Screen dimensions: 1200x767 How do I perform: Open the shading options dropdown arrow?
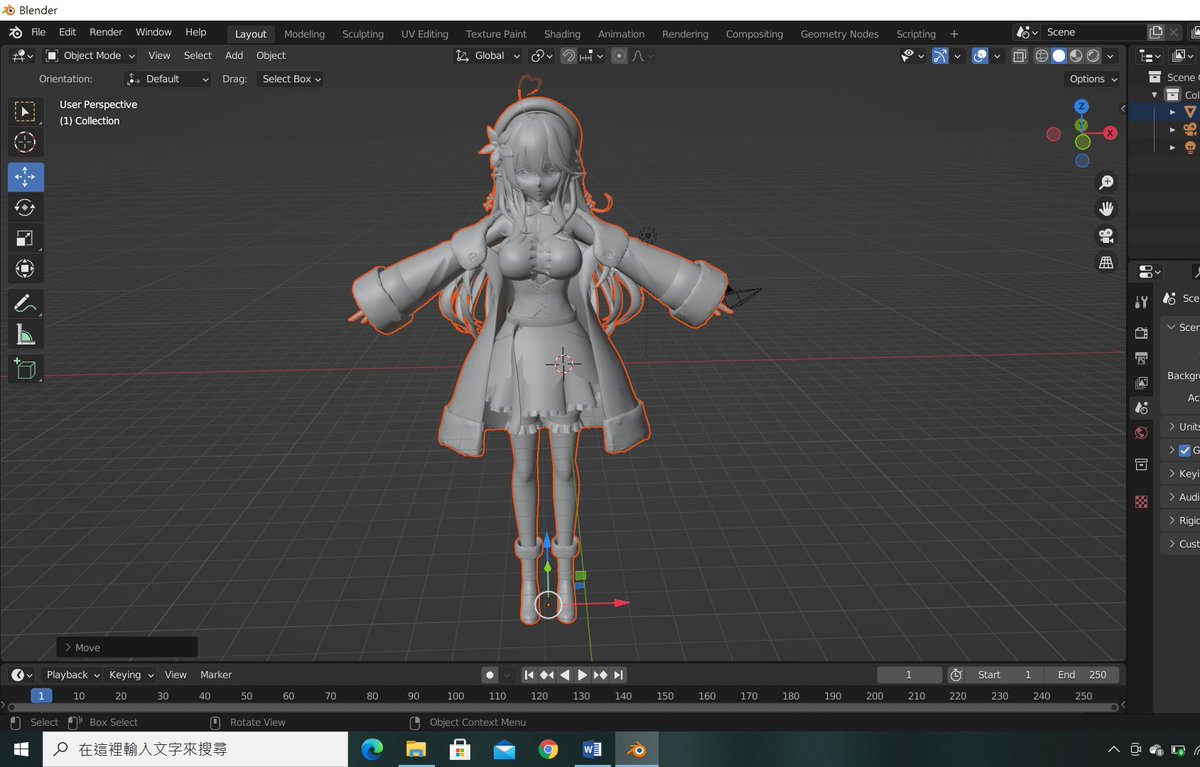click(1112, 56)
